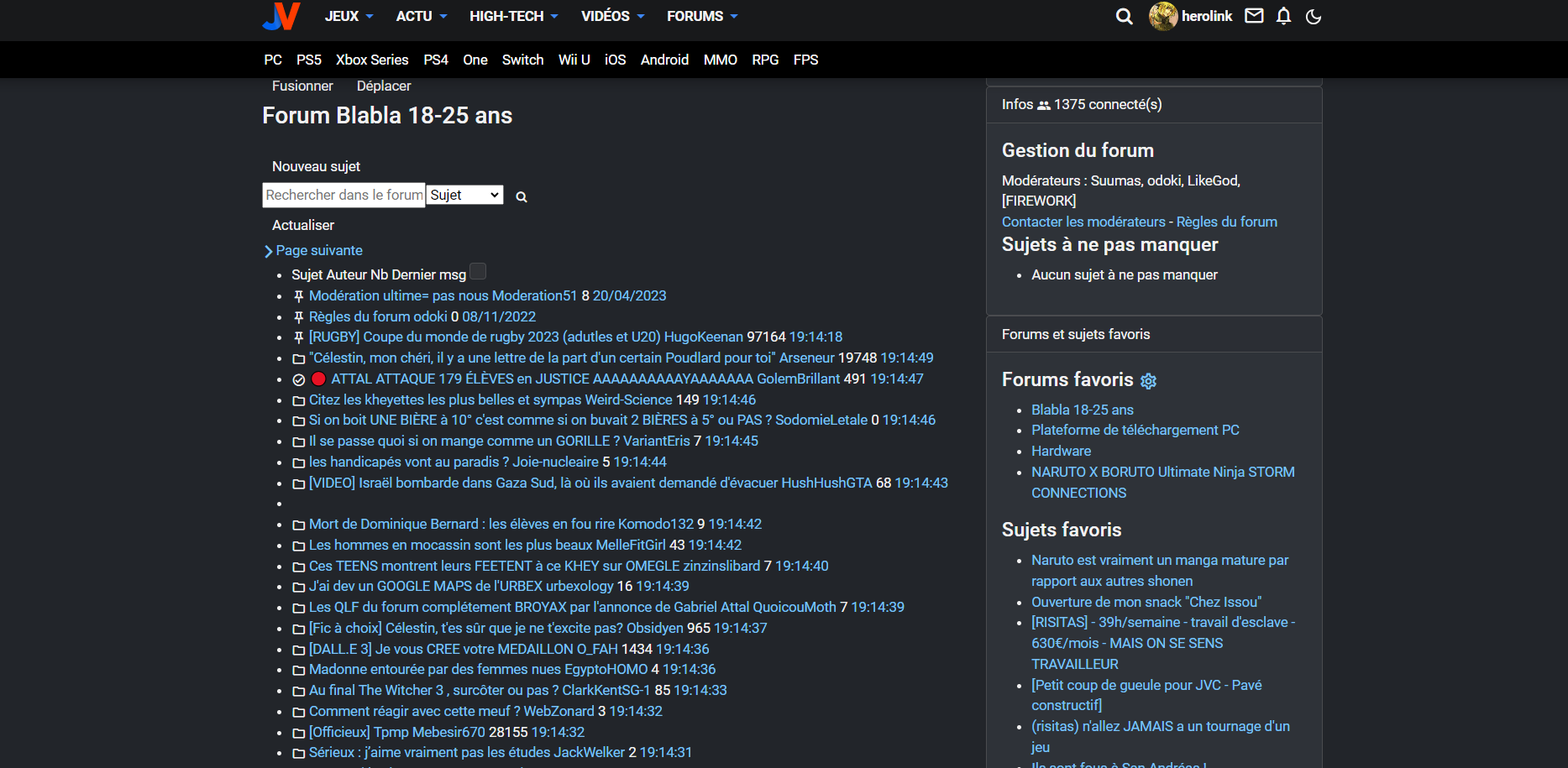Open NARUTO X BORUTO Ultimate Ninja STORM forum
Image resolution: width=1568 pixels, height=768 pixels.
[1163, 483]
